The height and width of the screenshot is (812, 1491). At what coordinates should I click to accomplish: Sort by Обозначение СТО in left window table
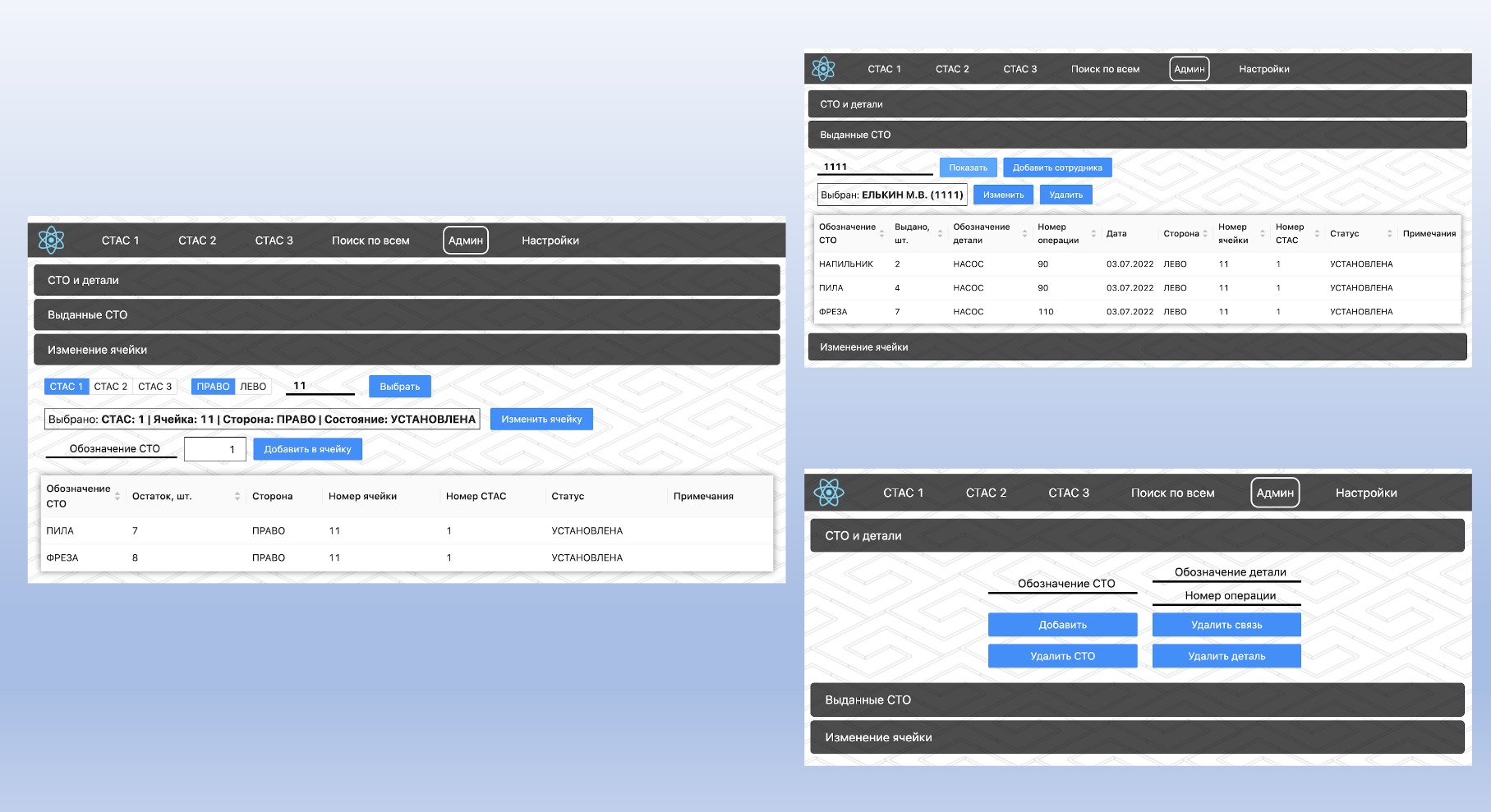(117, 496)
